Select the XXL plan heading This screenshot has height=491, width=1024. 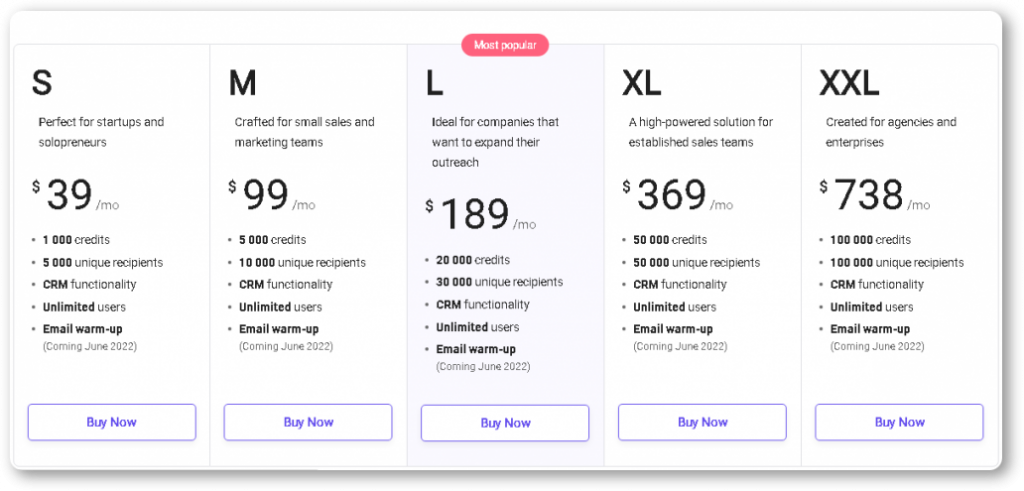[x=849, y=82]
